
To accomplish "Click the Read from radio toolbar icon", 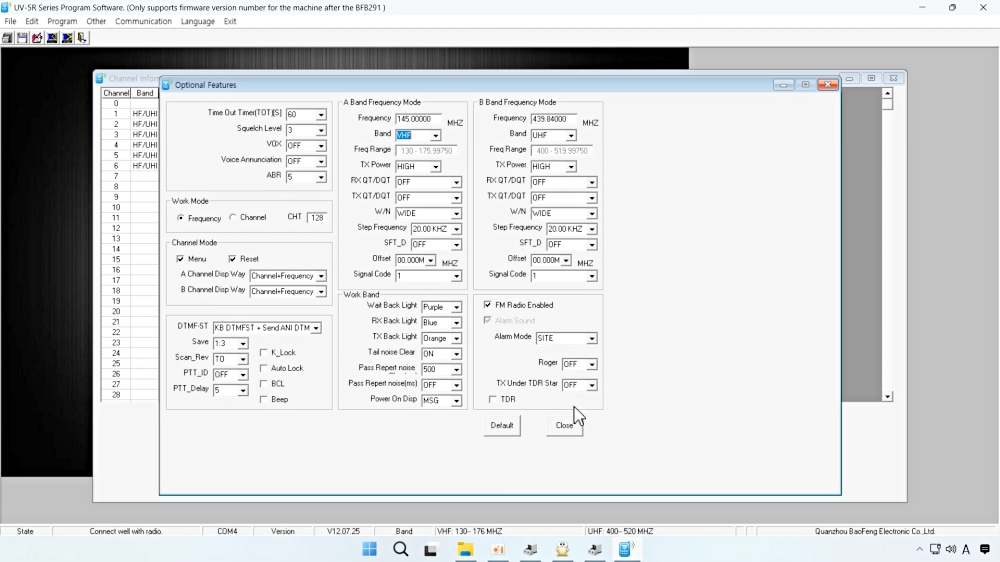I will coord(52,38).
